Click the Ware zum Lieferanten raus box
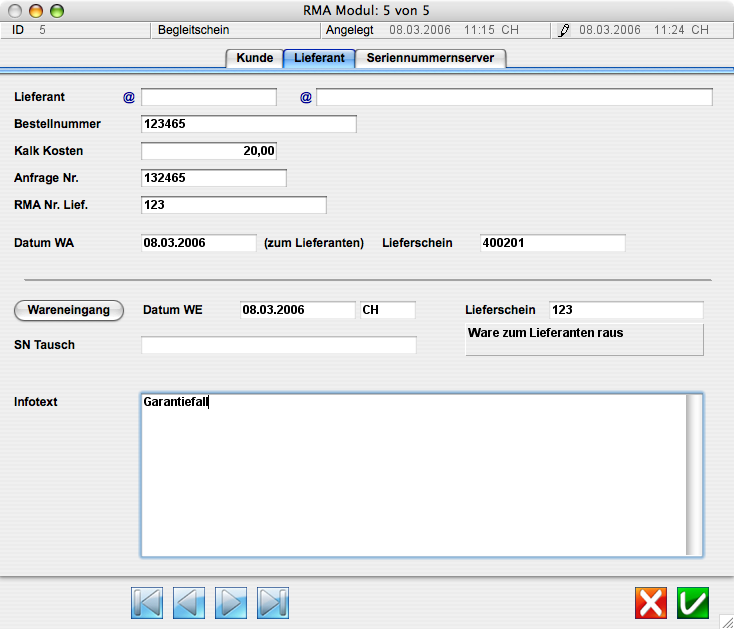The height and width of the screenshot is (629, 734). (584, 339)
